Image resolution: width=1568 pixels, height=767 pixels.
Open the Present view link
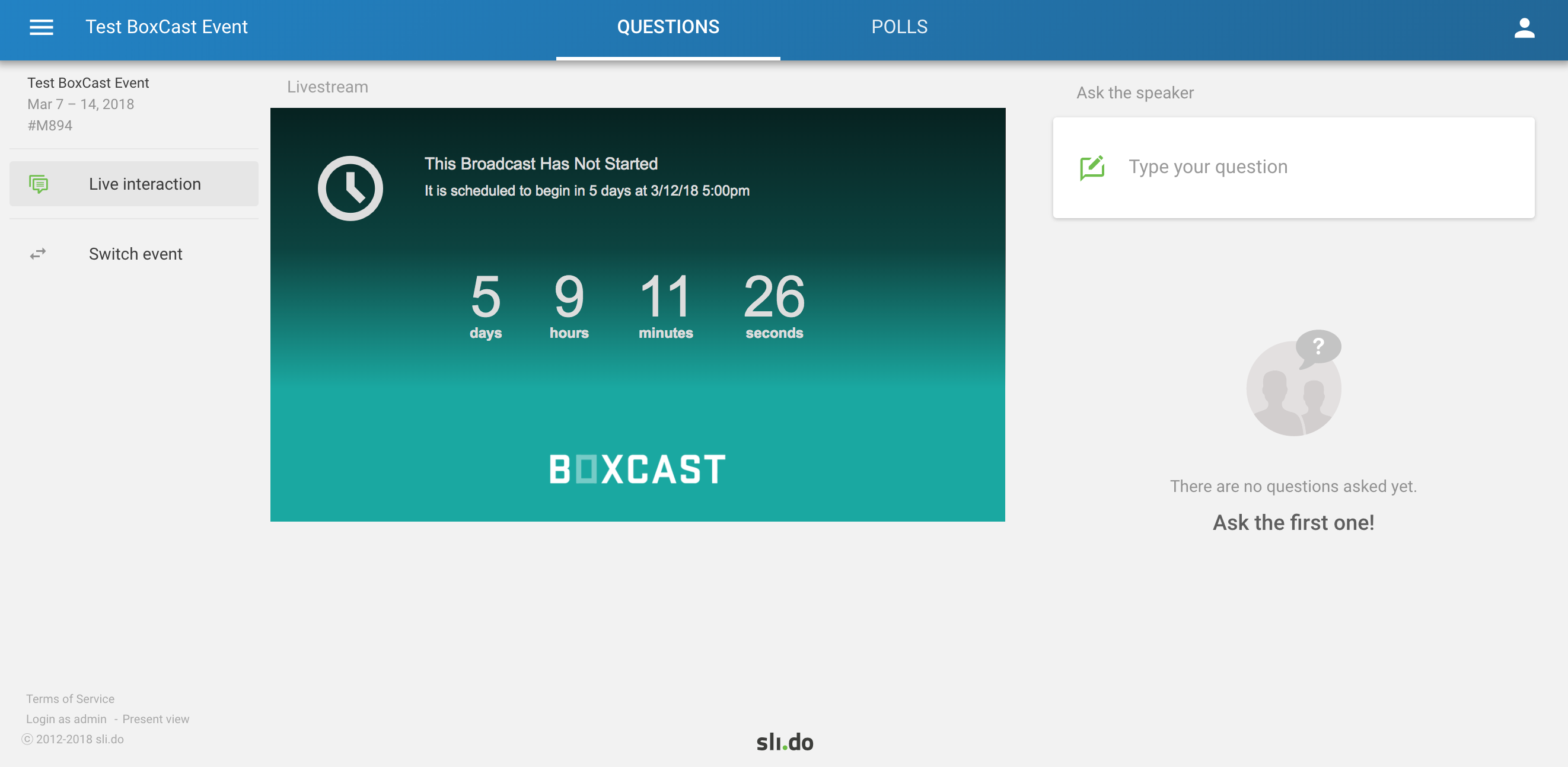pos(156,718)
